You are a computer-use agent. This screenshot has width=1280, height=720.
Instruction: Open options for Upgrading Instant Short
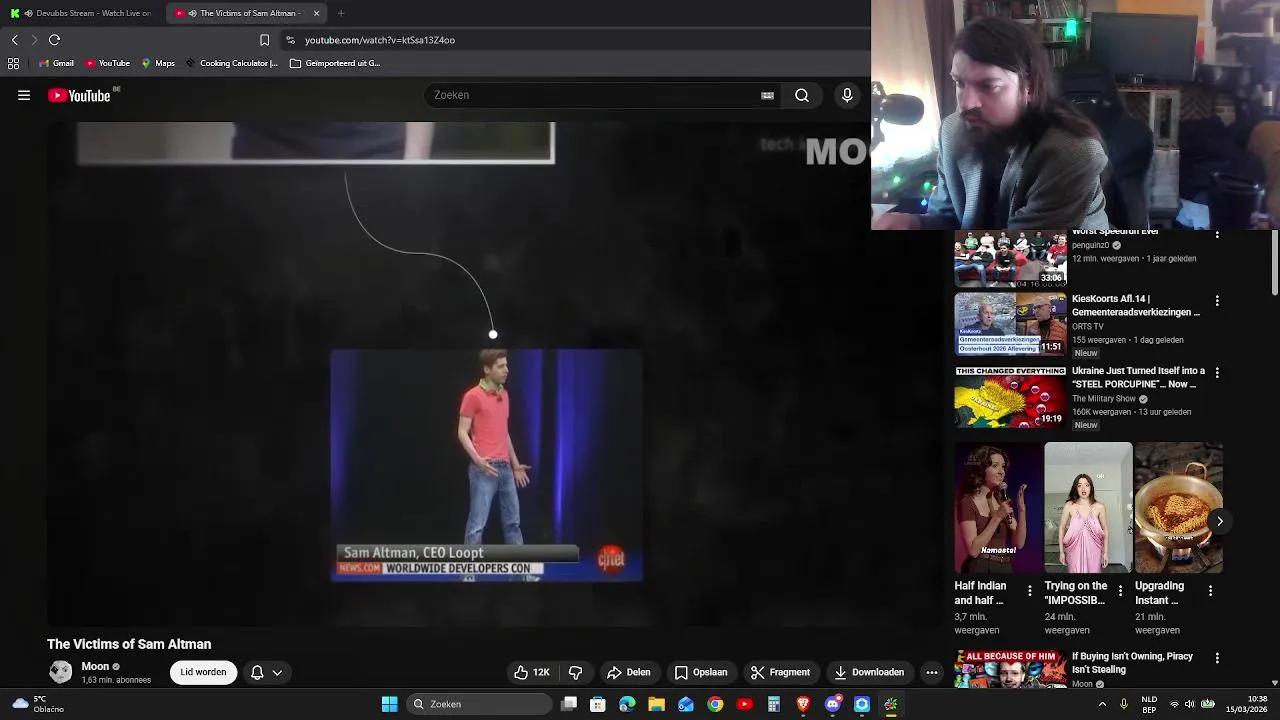[1210, 591]
